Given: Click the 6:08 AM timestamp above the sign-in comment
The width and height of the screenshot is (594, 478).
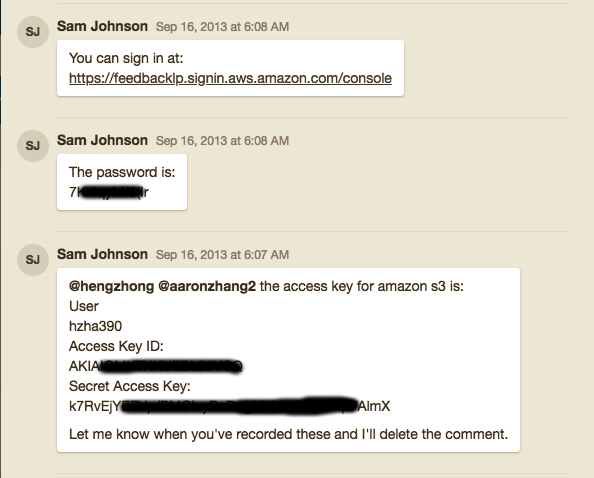Looking at the screenshot, I should point(222,27).
